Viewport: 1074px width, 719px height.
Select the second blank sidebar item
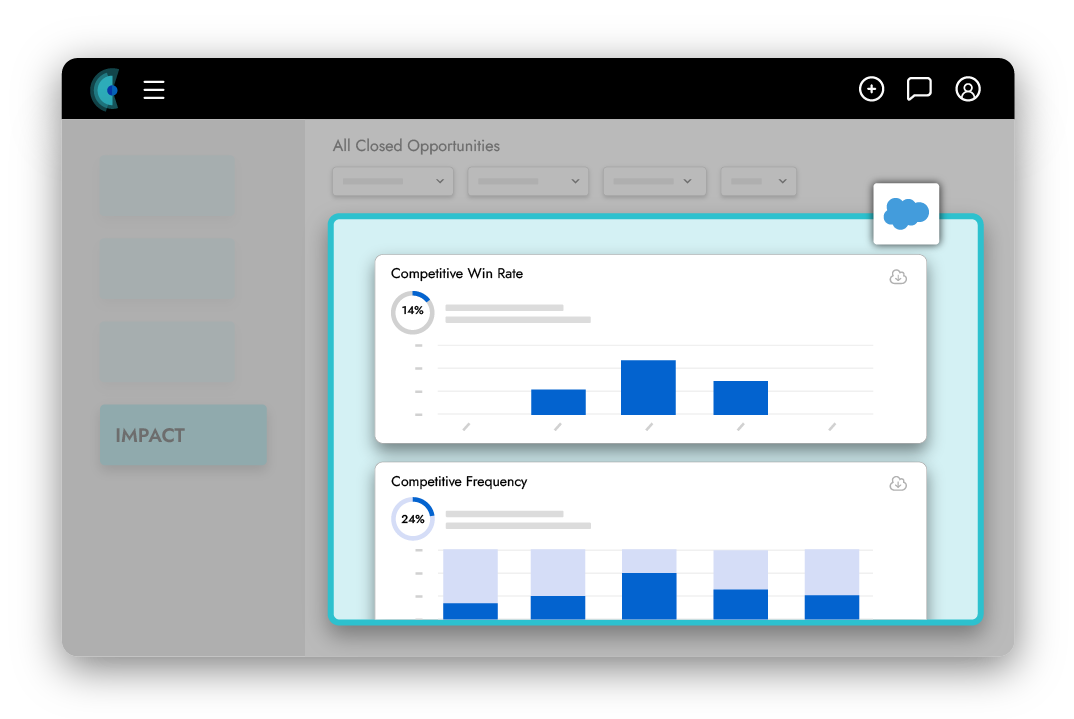[167, 270]
